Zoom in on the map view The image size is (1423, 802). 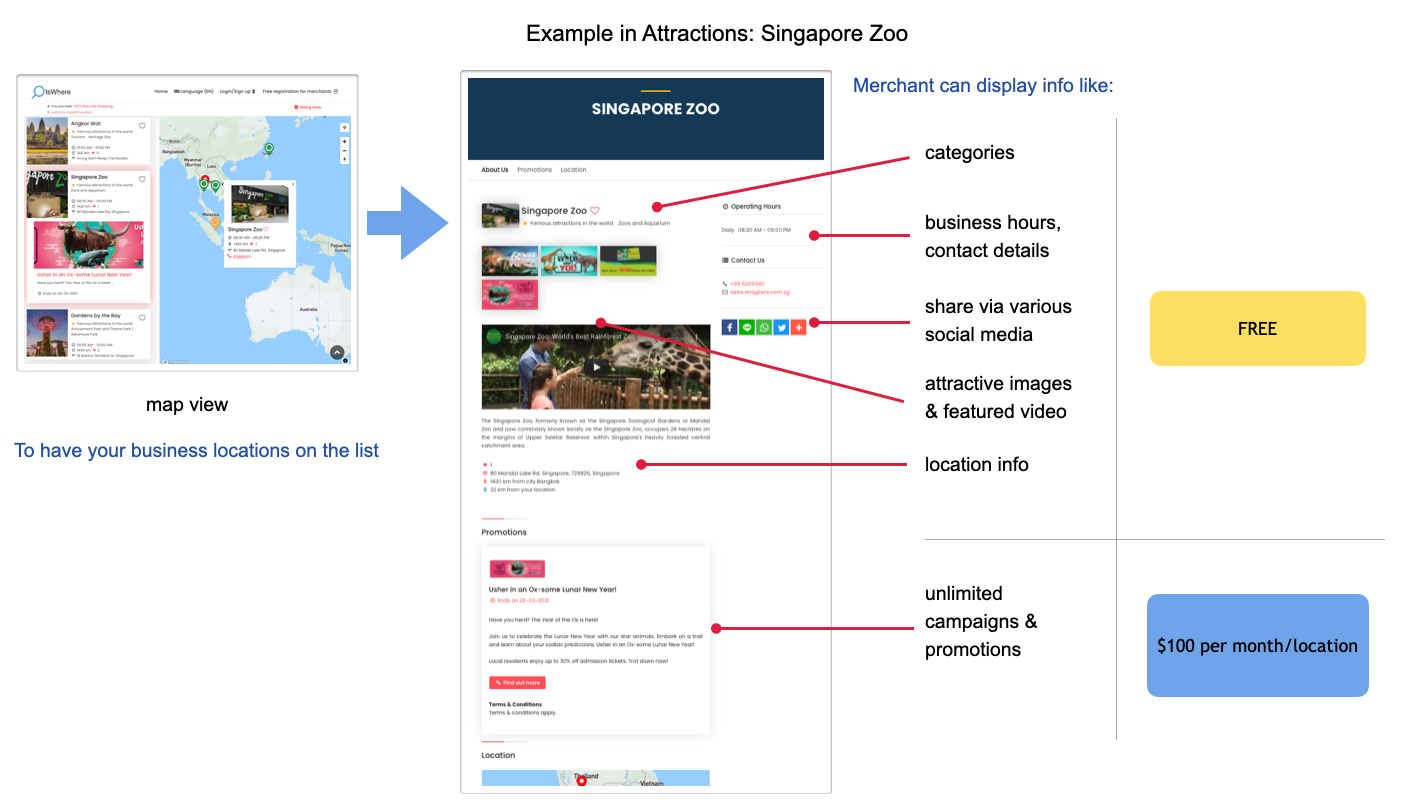tap(345, 143)
